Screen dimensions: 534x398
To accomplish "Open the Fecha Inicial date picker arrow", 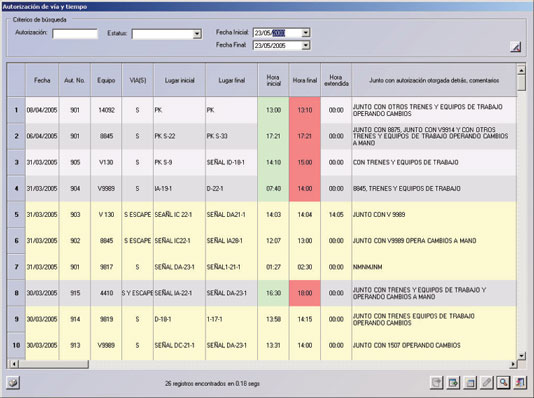I will click(305, 33).
